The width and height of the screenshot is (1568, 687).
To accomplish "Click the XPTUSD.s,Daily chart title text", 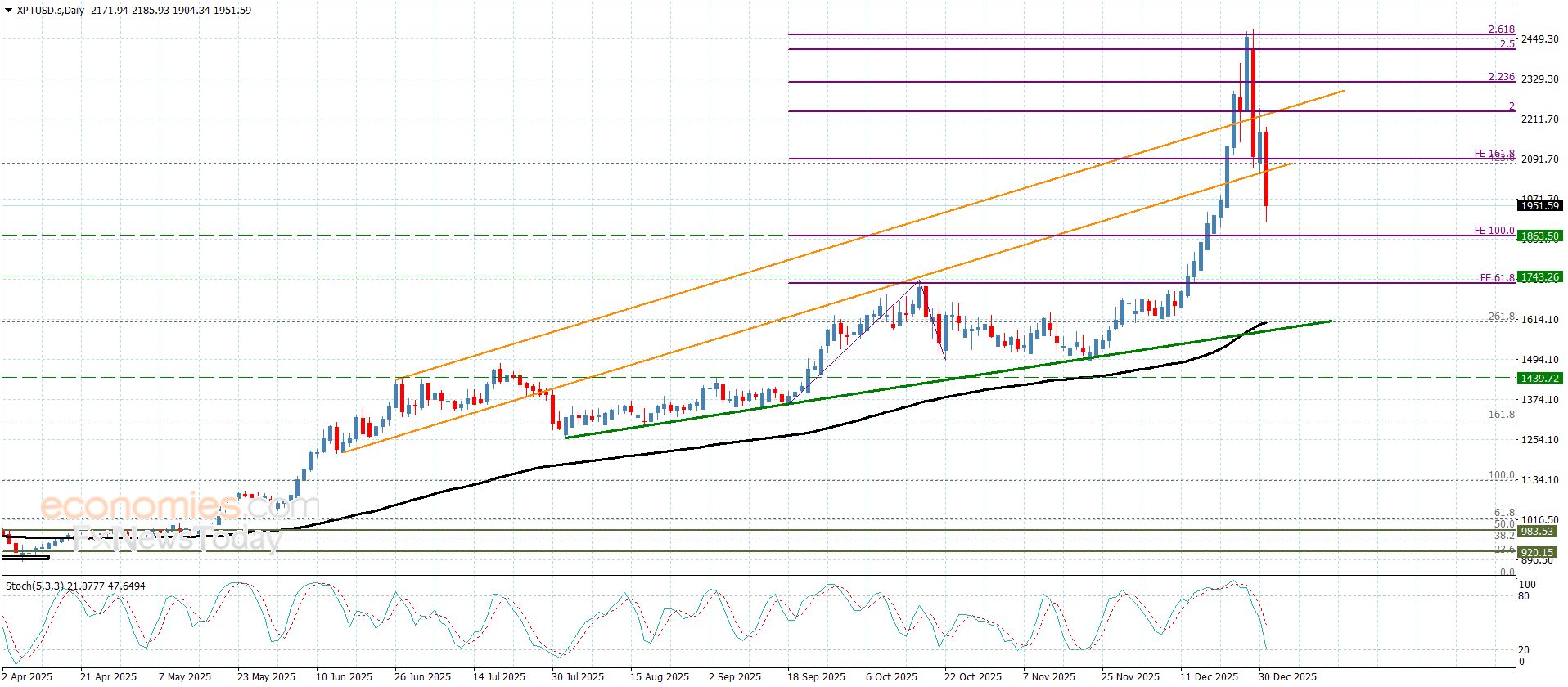I will tap(51, 11).
